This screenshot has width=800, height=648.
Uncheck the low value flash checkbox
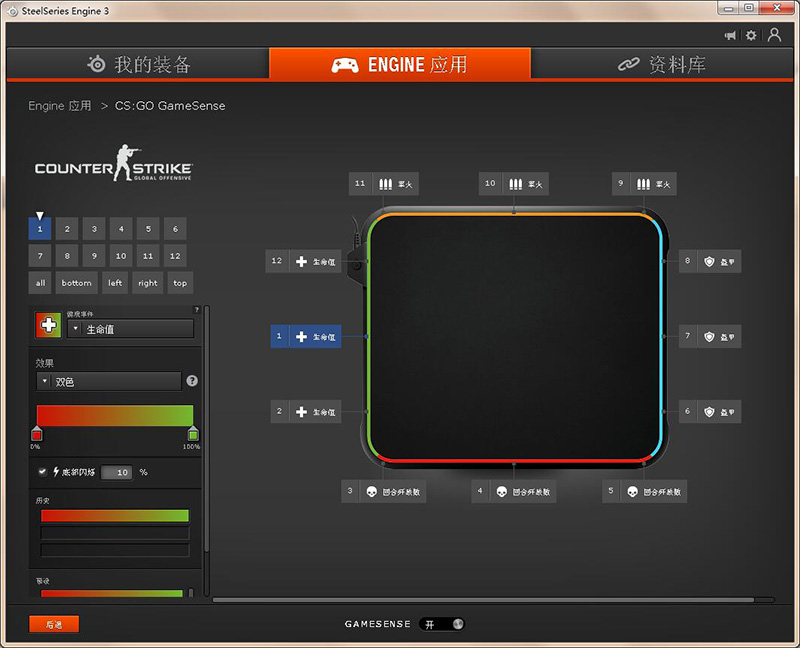[x=42, y=471]
